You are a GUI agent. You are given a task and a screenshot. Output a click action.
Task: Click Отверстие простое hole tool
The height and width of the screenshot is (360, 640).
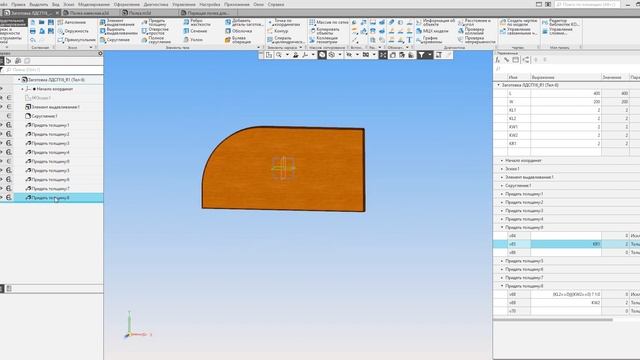coord(155,31)
